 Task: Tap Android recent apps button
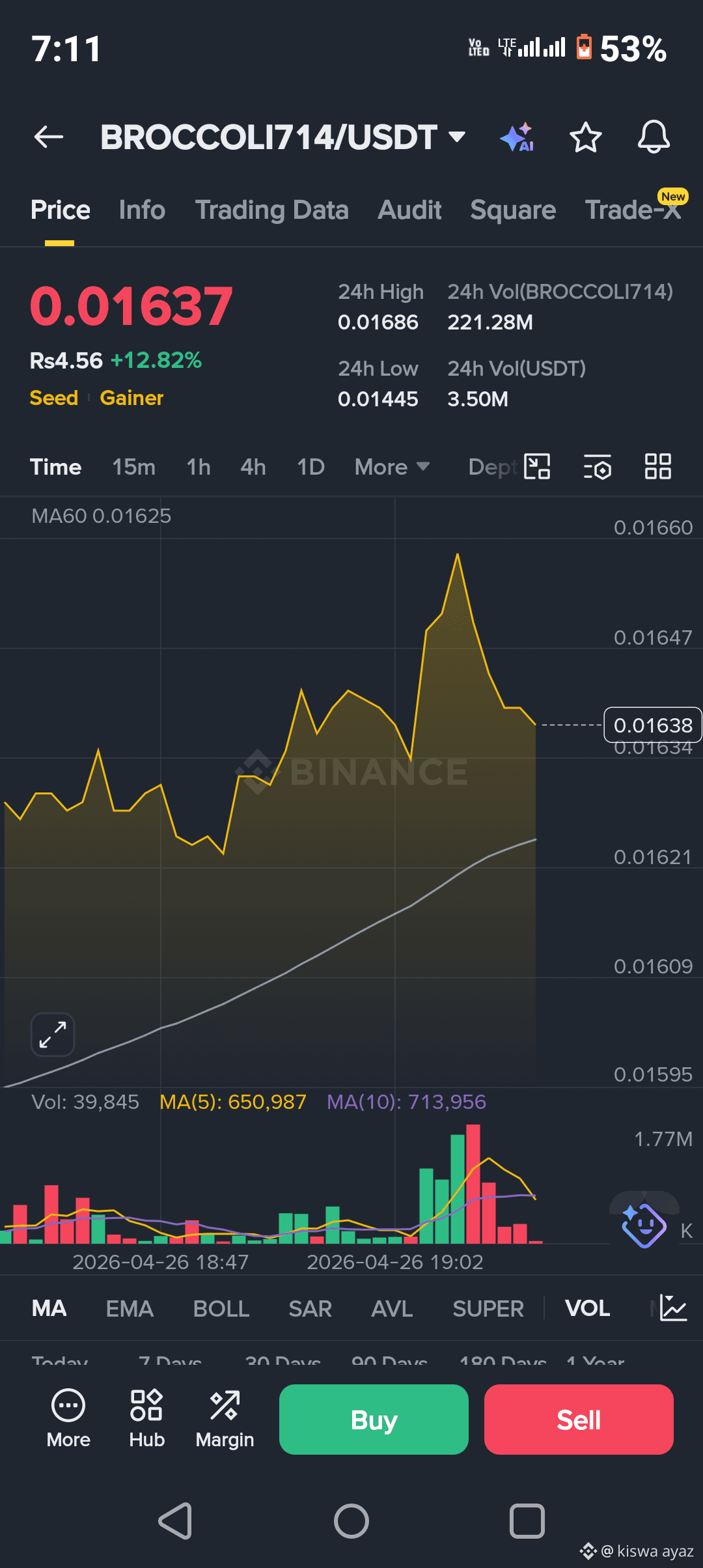(x=527, y=1521)
